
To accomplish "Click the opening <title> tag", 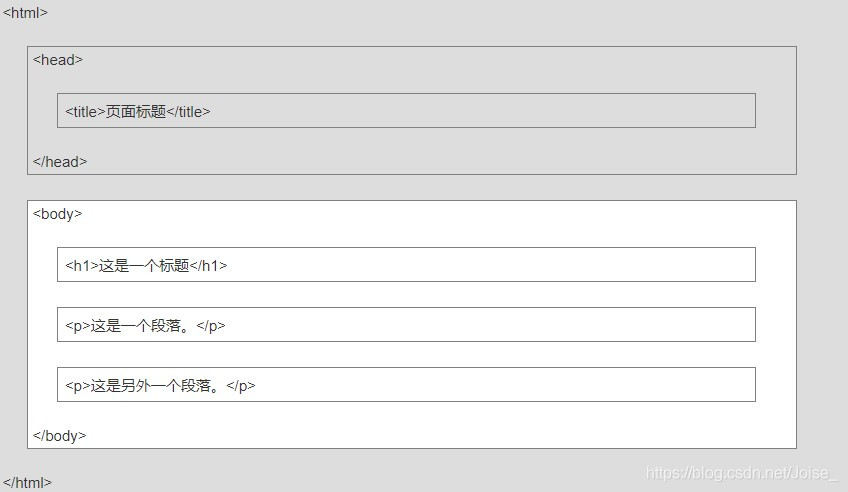I will (x=85, y=112).
